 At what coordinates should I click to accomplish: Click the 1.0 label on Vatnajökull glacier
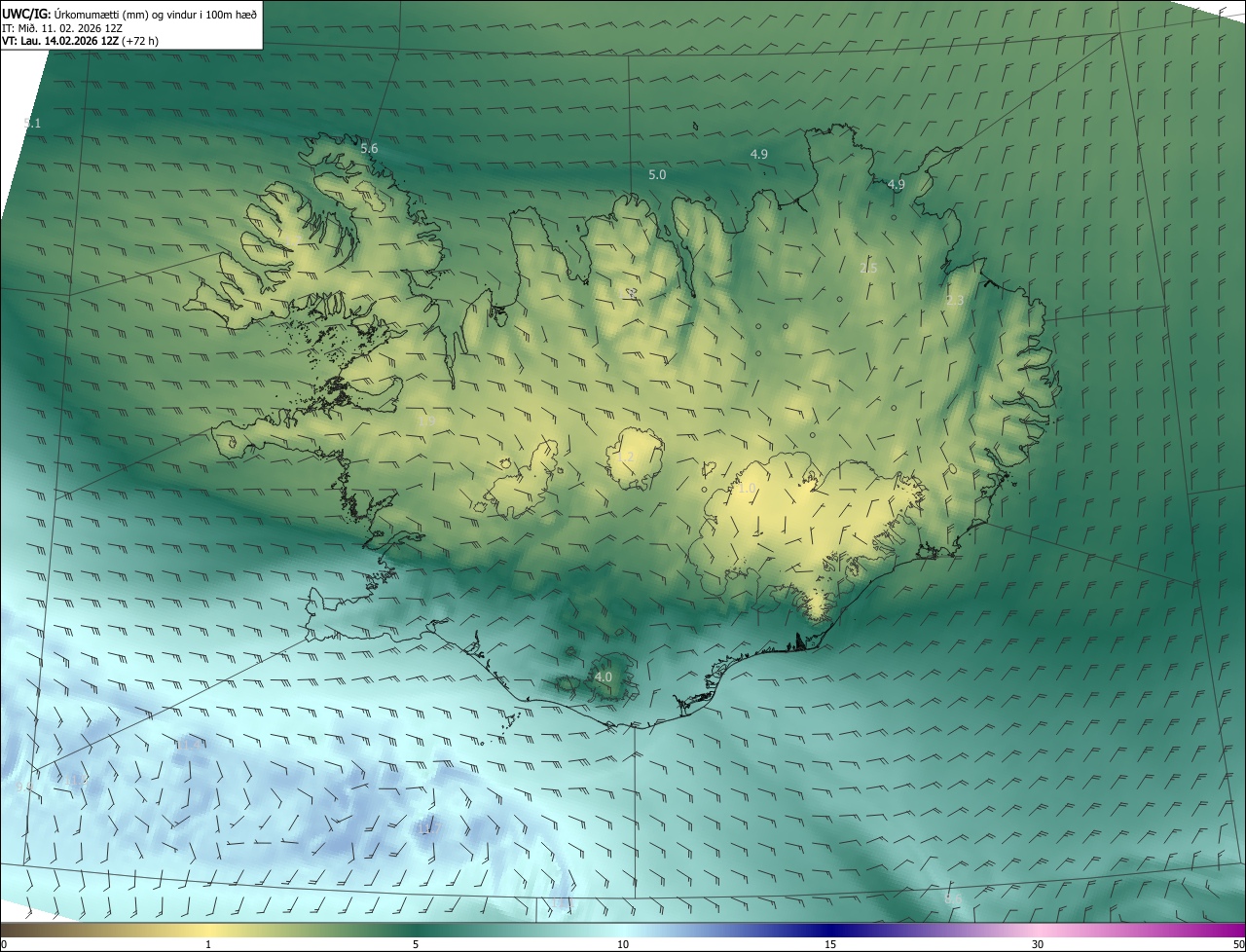[748, 489]
